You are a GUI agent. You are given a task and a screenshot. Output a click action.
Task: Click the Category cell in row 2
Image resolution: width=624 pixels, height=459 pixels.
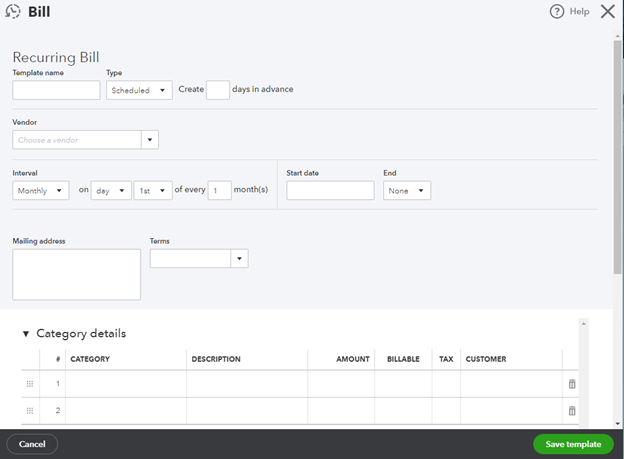click(x=126, y=410)
